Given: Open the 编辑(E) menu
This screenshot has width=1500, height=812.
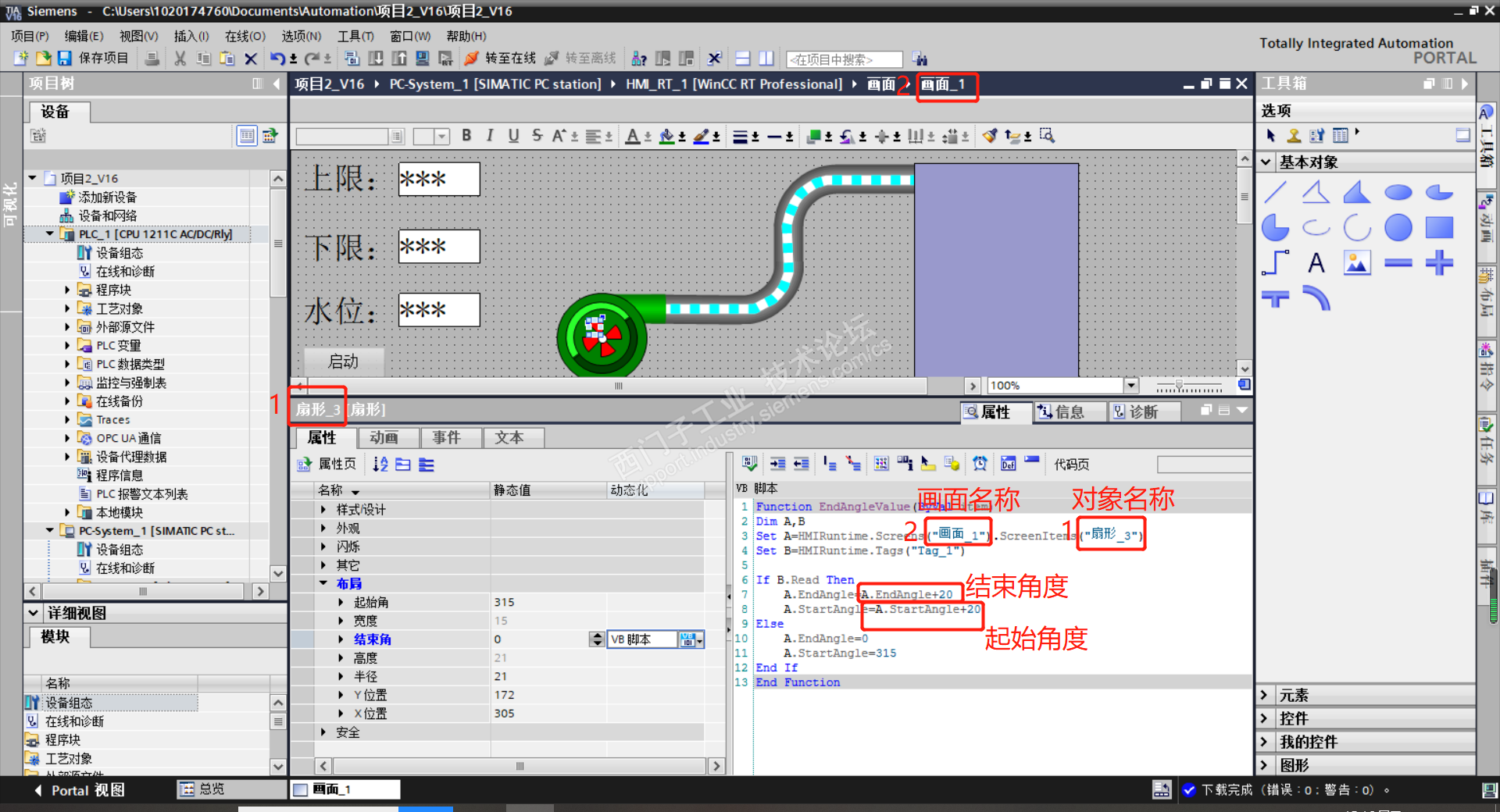Looking at the screenshot, I should click(84, 36).
